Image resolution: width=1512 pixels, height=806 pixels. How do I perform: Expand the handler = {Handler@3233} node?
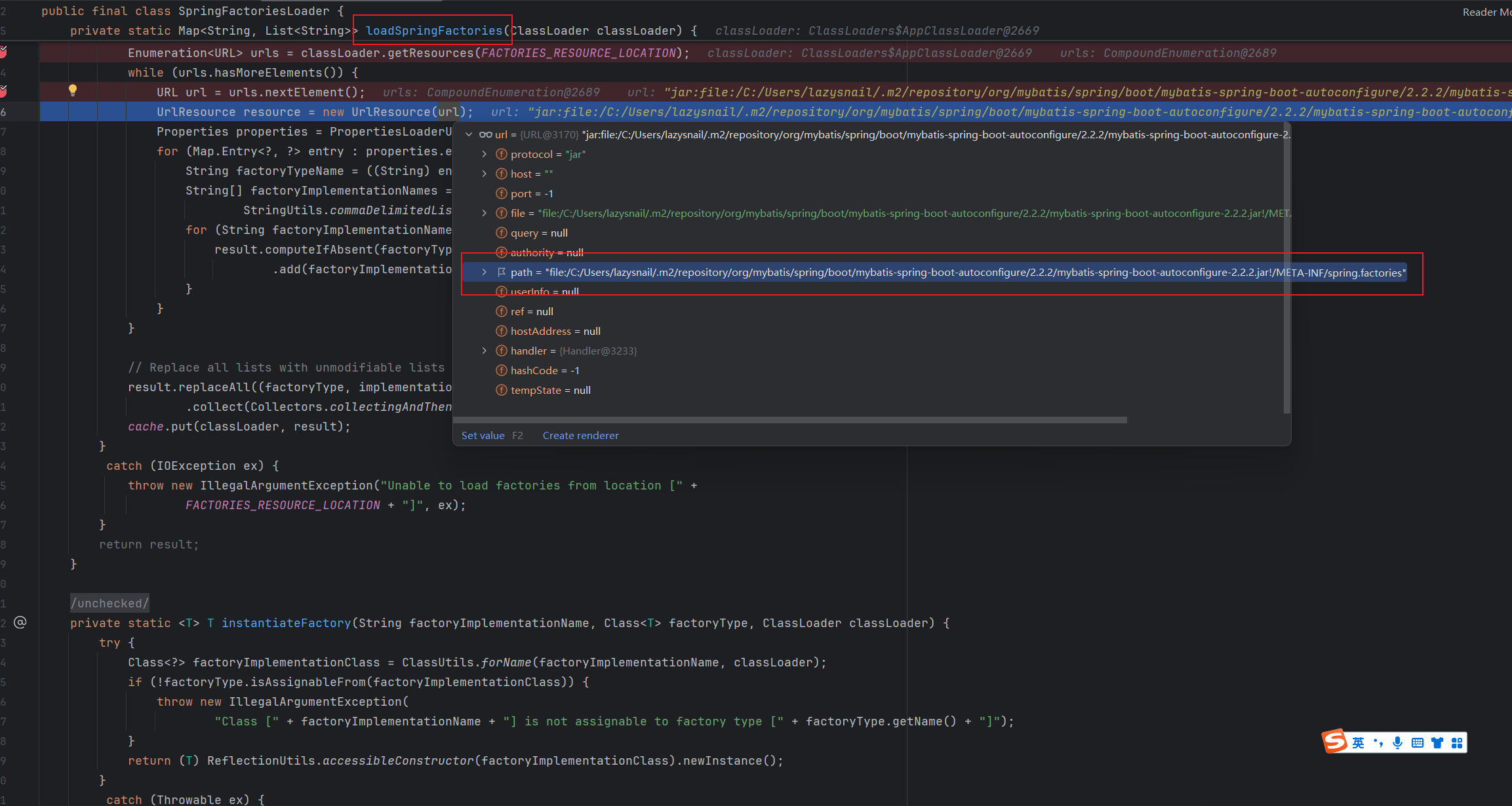click(x=485, y=351)
